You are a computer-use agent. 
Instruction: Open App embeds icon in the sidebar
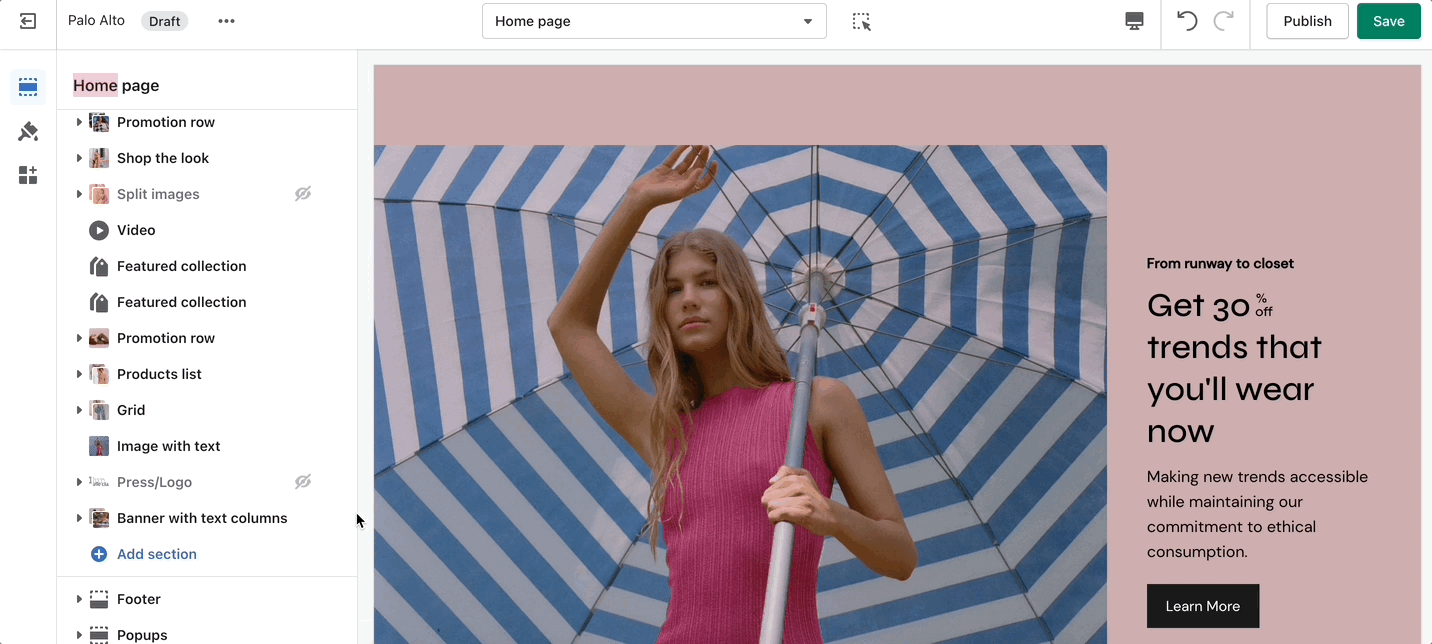coord(28,175)
